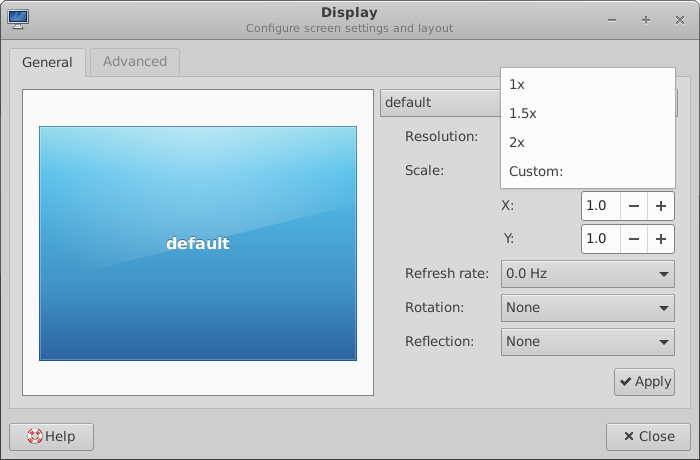Expand the Rotation dropdown
Viewport: 700px width, 460px height.
click(x=587, y=308)
